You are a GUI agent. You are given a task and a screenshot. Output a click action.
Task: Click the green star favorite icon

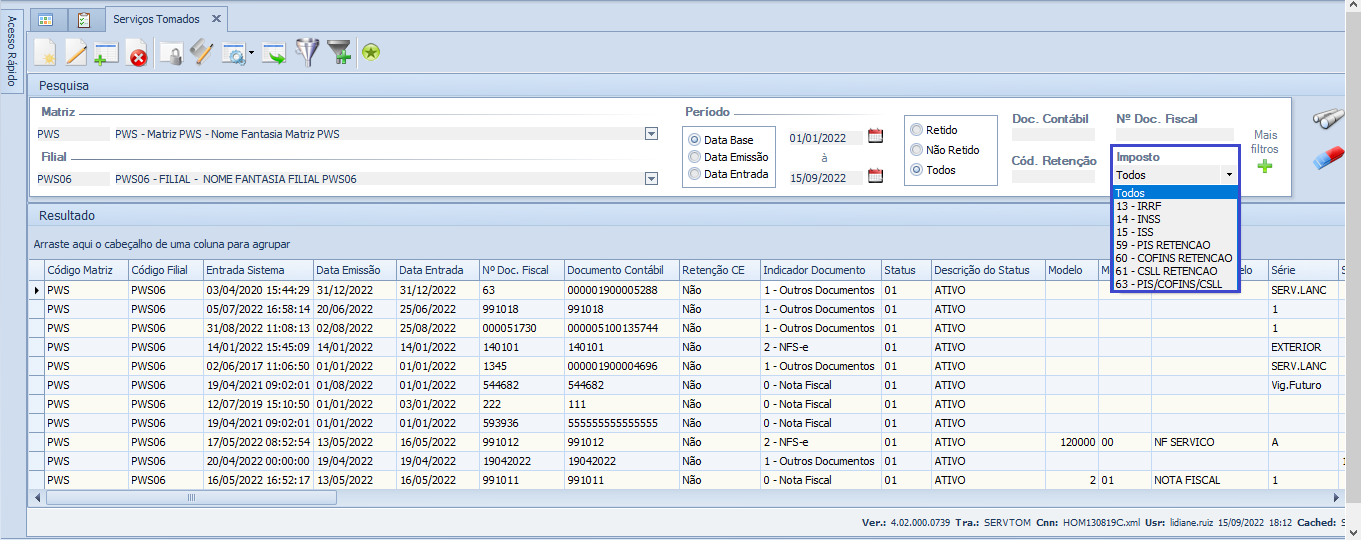pos(371,53)
